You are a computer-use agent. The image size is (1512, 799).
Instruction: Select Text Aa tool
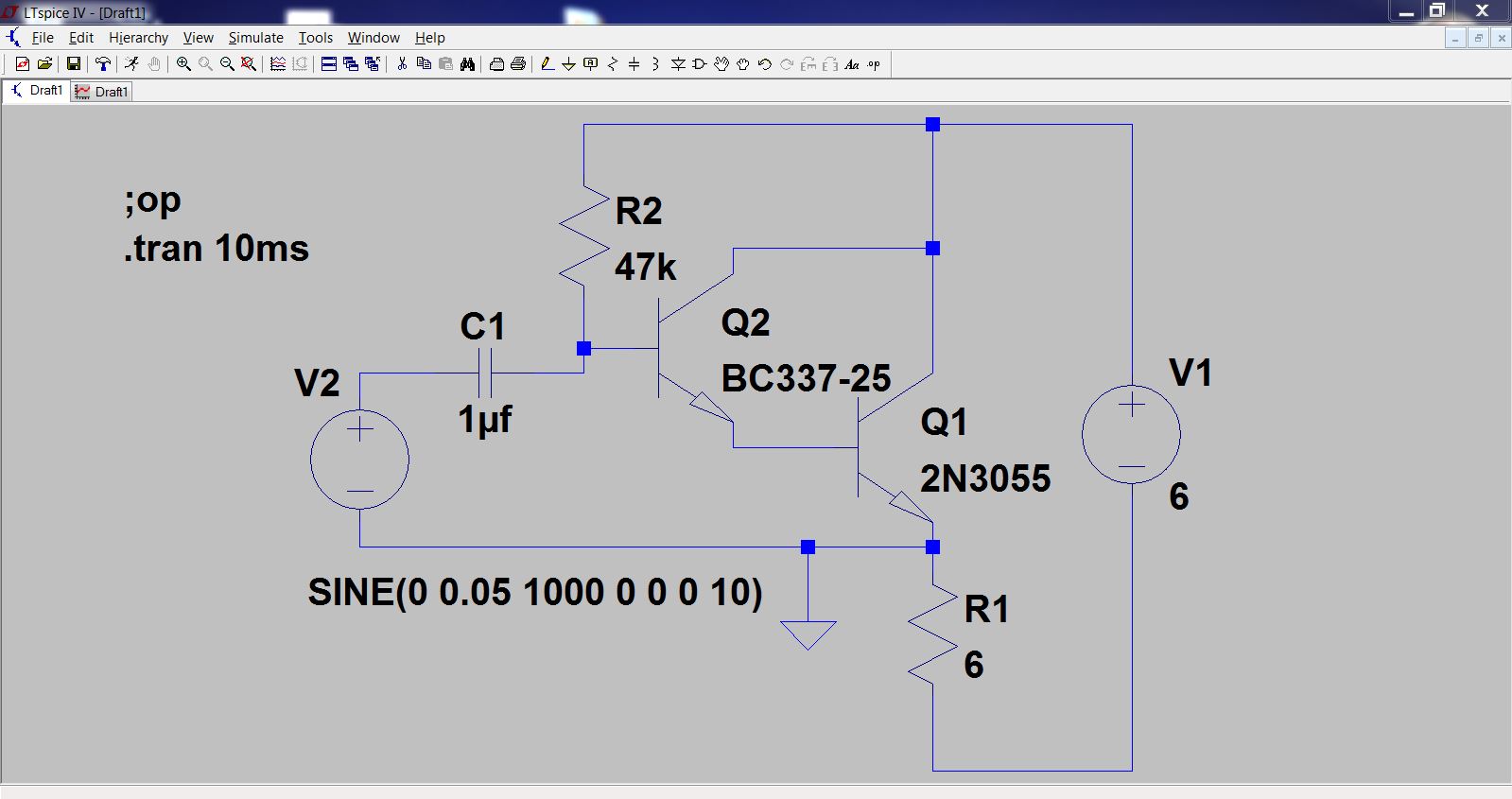pos(852,64)
